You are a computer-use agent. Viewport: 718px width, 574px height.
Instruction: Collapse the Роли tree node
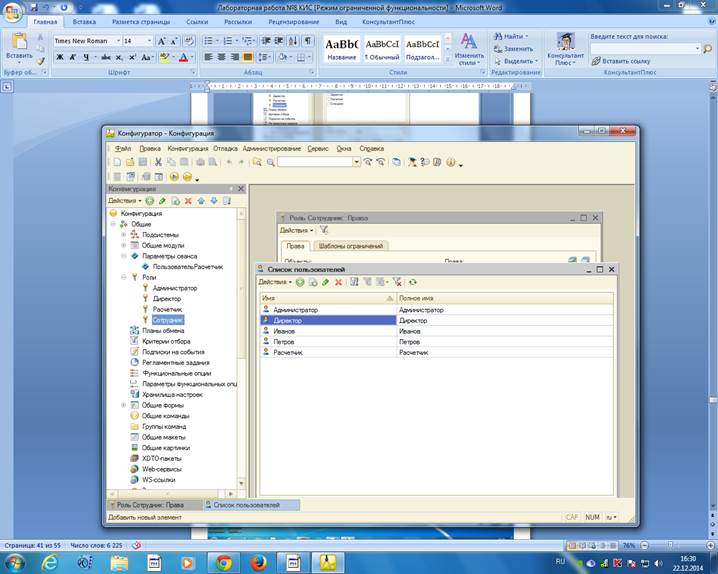(124, 277)
